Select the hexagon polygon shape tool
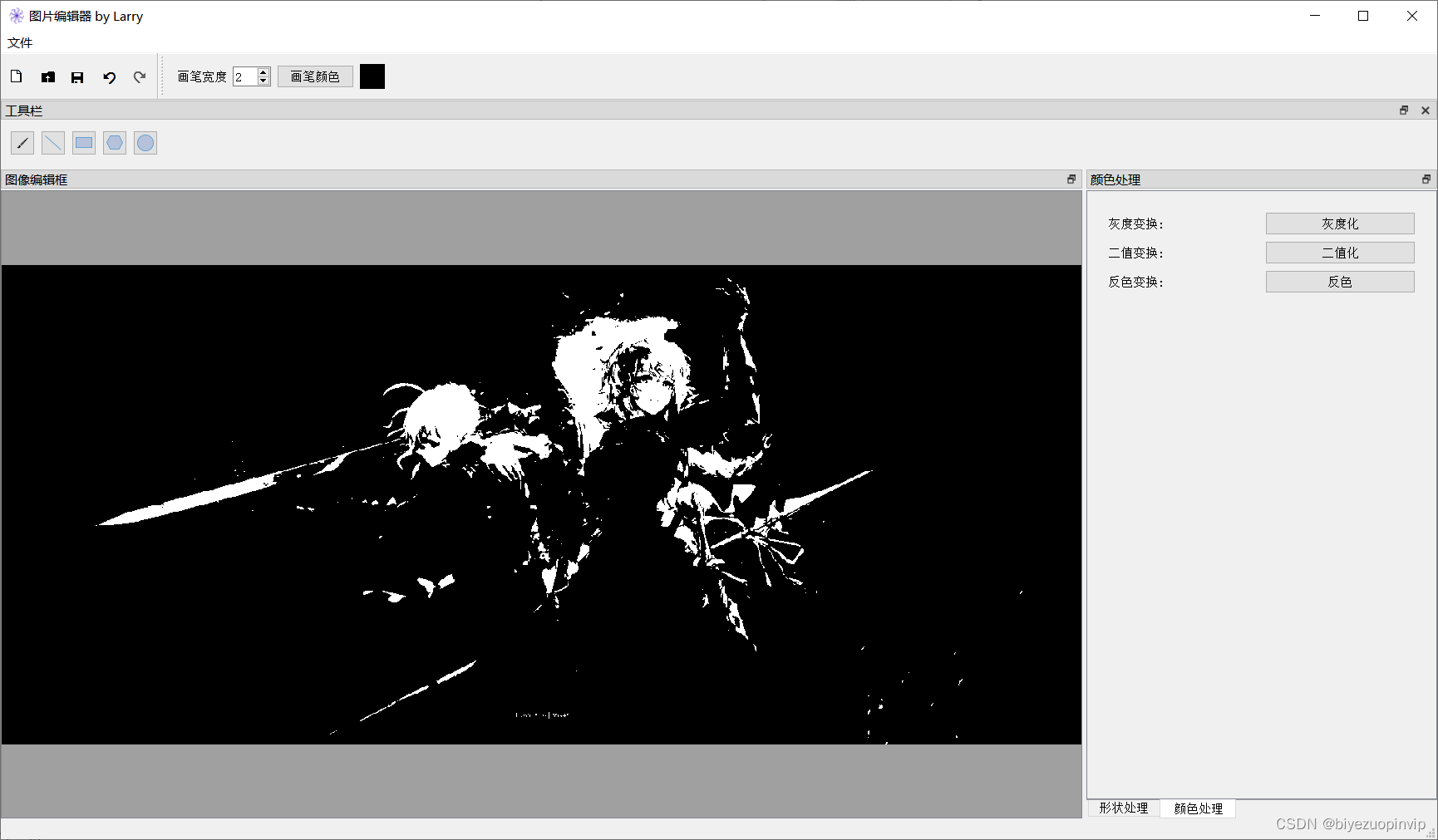Screen dimensions: 1438x840 [115, 143]
